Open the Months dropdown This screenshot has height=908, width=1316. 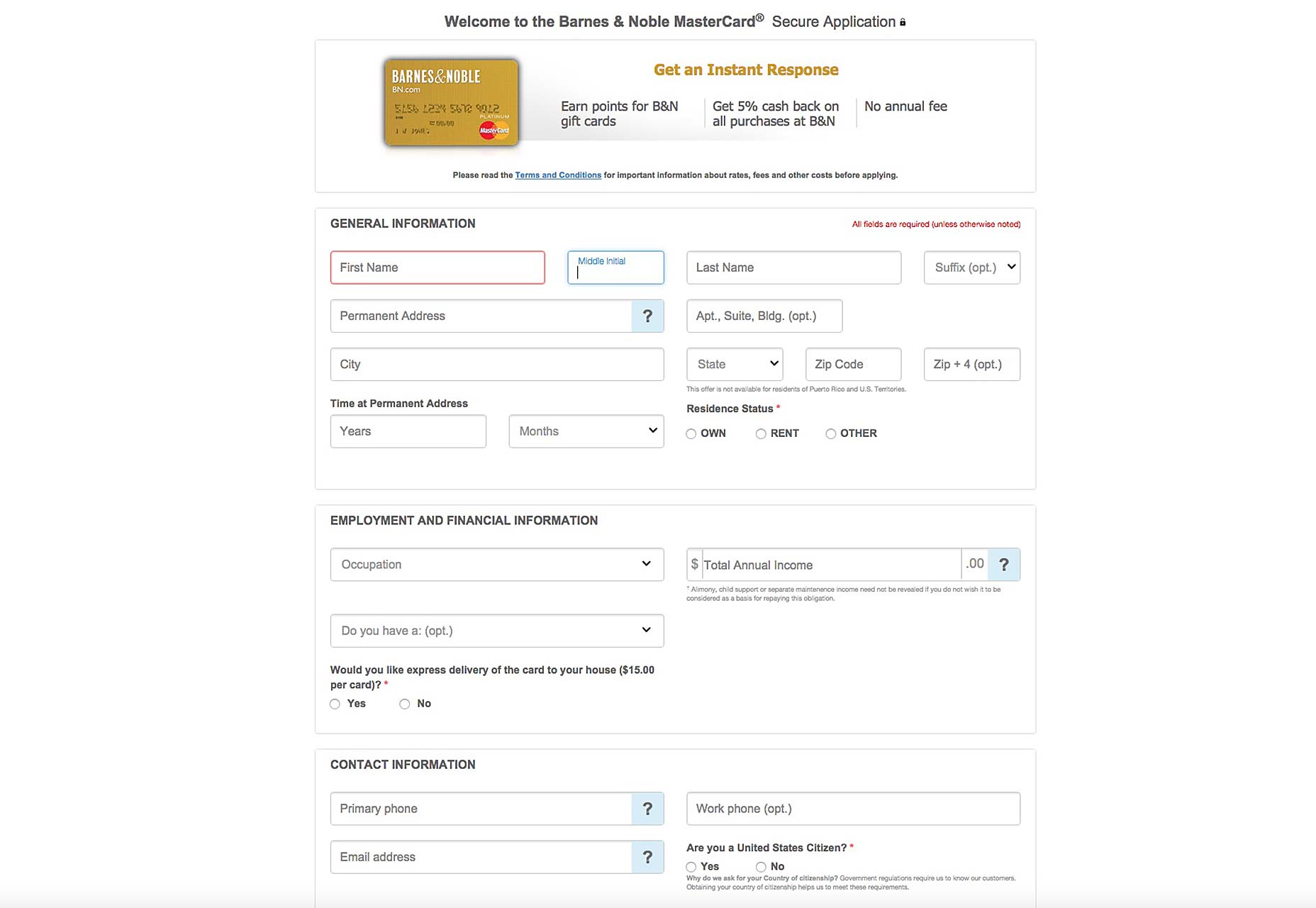[x=586, y=431]
